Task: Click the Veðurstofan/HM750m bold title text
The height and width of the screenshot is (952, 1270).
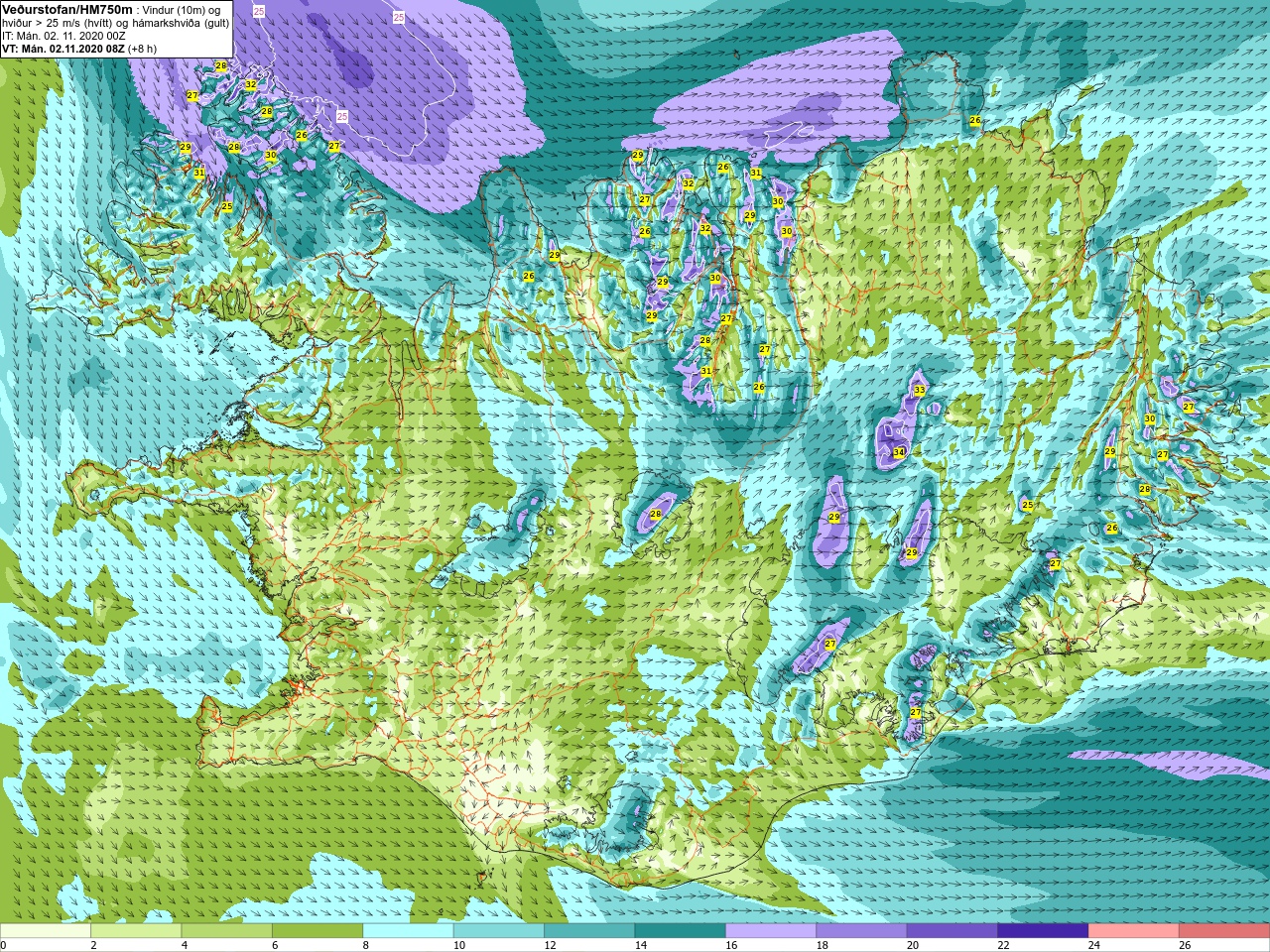Action: (x=66, y=9)
